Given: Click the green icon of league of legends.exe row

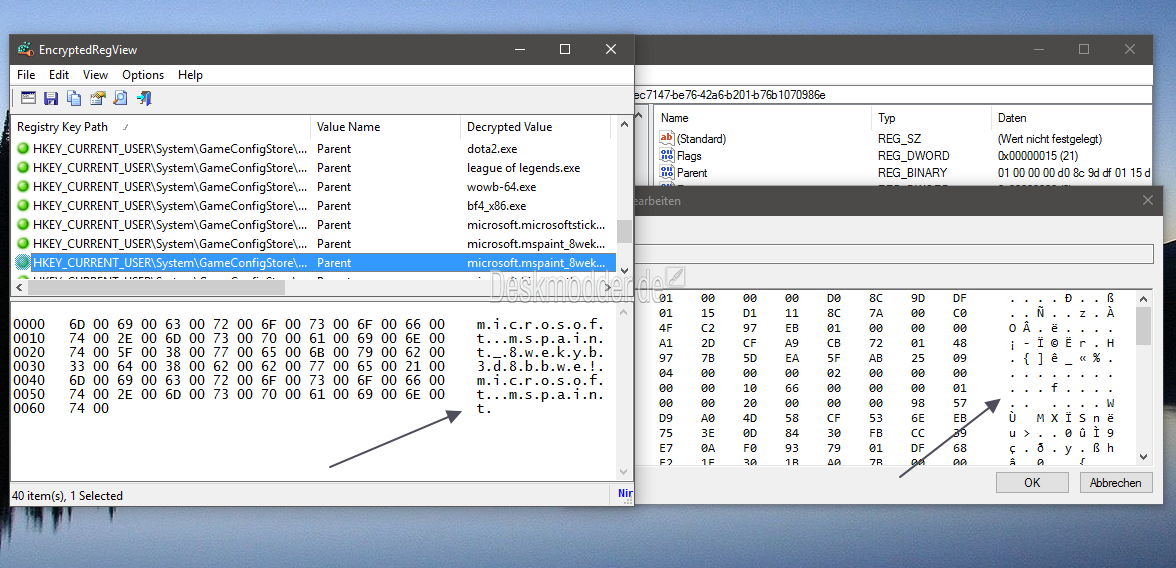Looking at the screenshot, I should (x=22, y=167).
